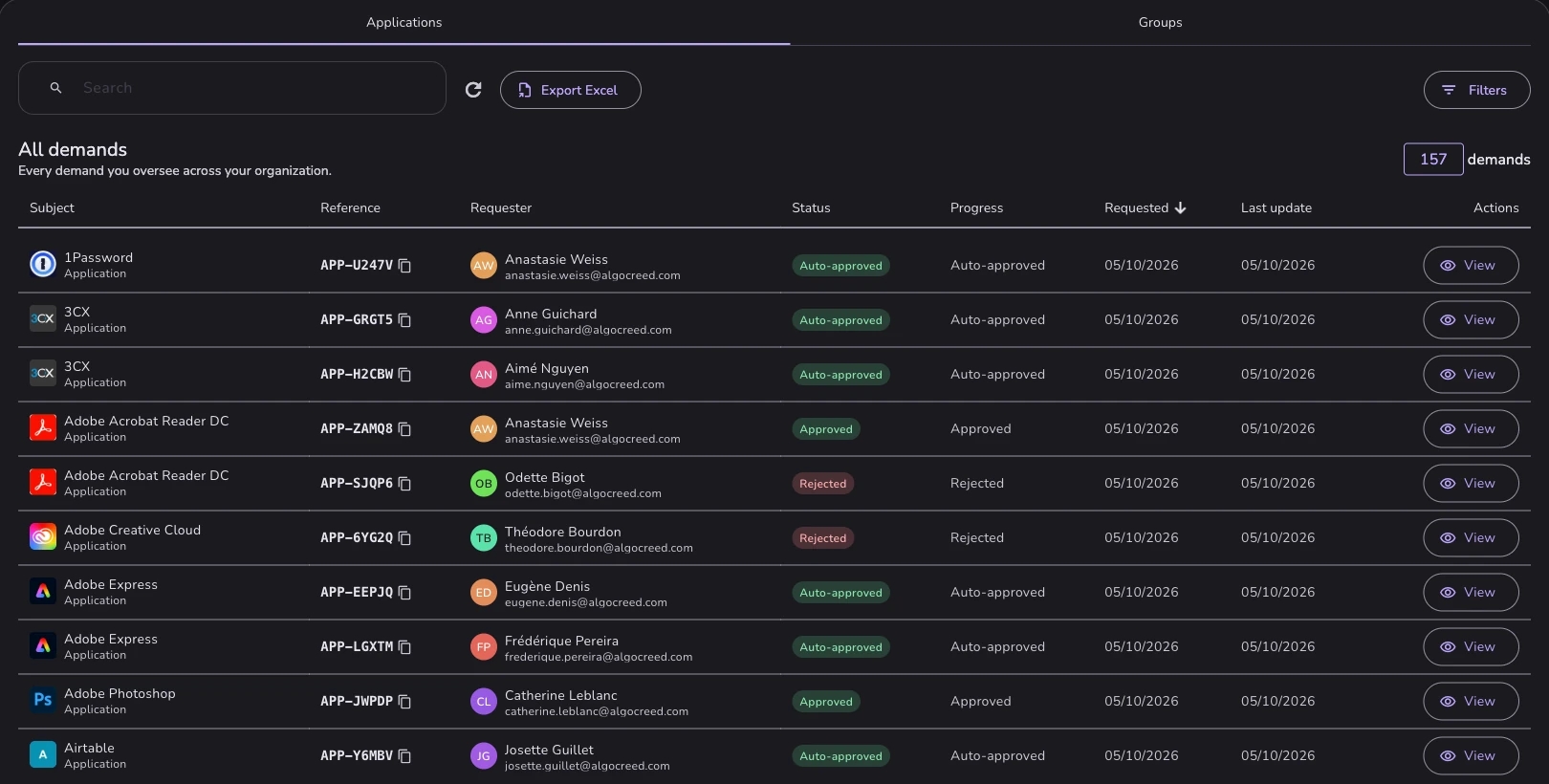Copy reference APP-6YG2Q
The height and width of the screenshot is (784, 1549).
(404, 538)
